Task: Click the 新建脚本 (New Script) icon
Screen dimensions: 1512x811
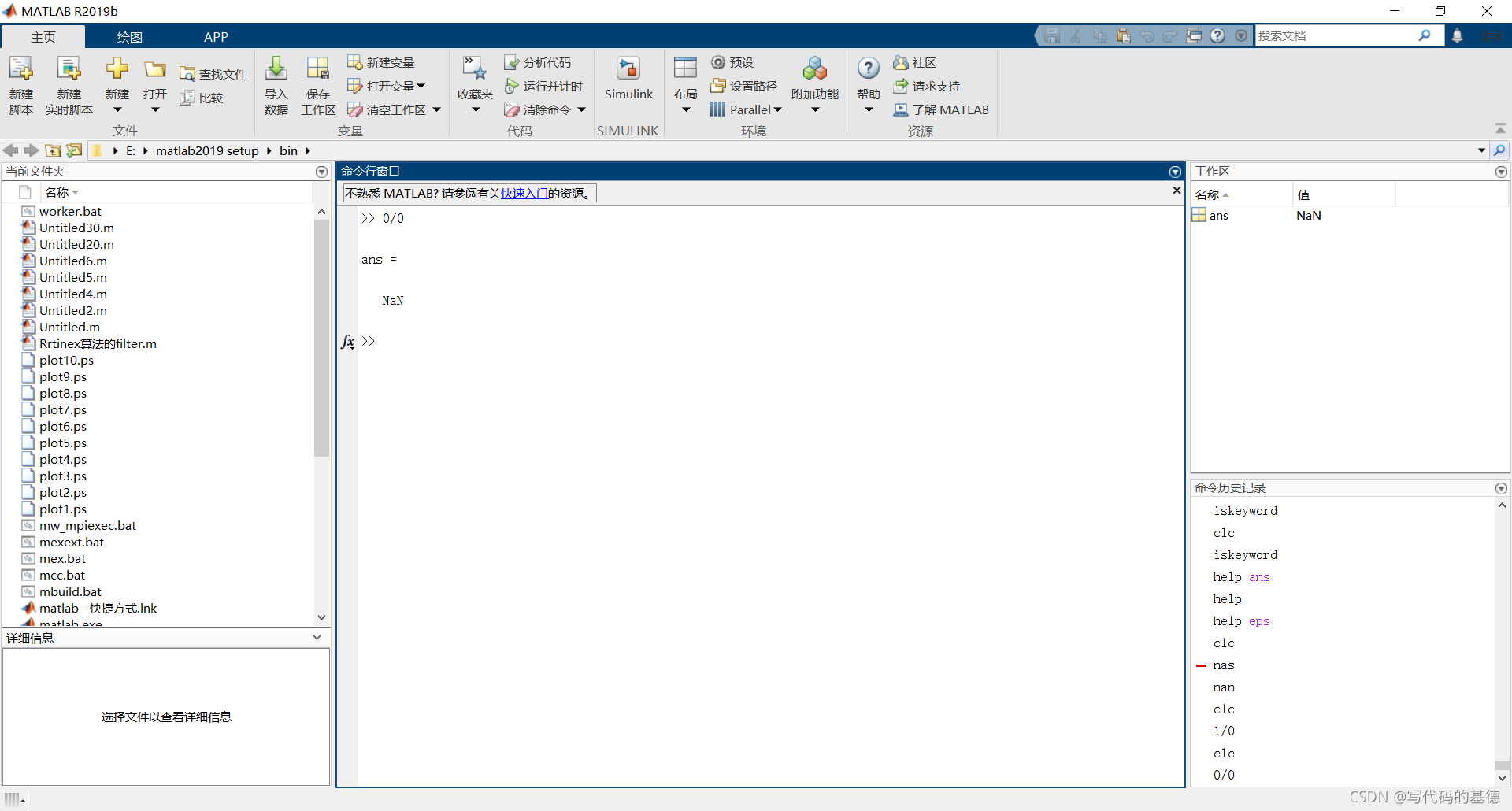Action: pyautogui.click(x=21, y=69)
